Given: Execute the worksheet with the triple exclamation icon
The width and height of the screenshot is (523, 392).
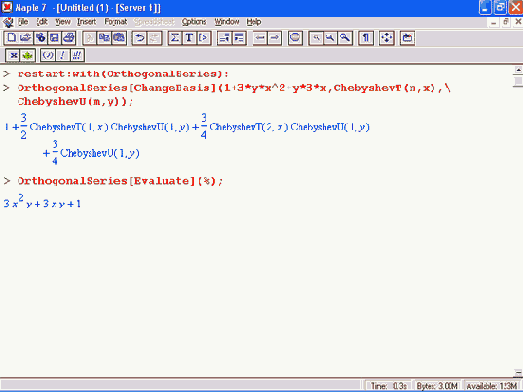Looking at the screenshot, I should 77,55.
